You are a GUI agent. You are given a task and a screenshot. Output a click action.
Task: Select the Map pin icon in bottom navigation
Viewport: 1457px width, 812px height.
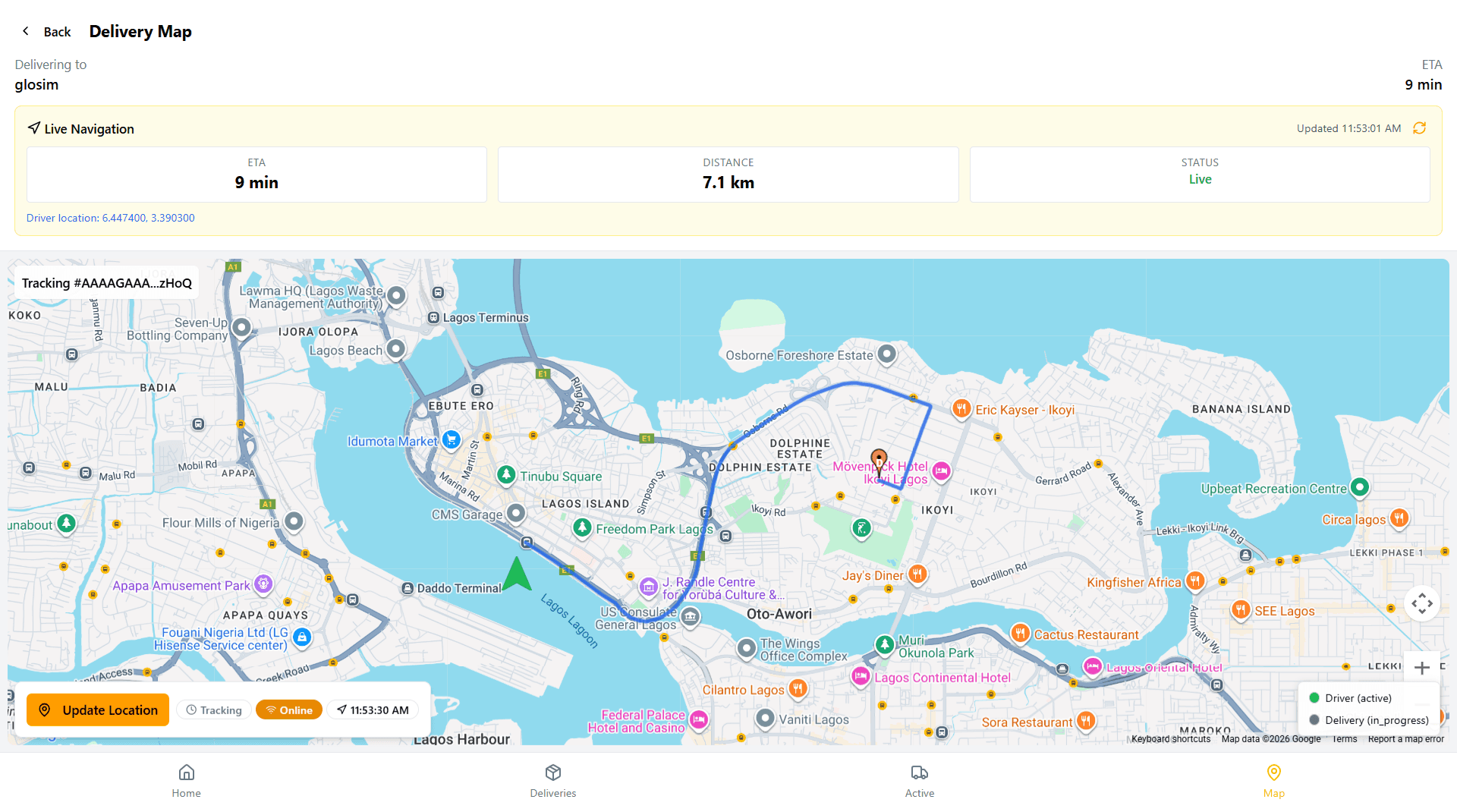pyautogui.click(x=1273, y=772)
